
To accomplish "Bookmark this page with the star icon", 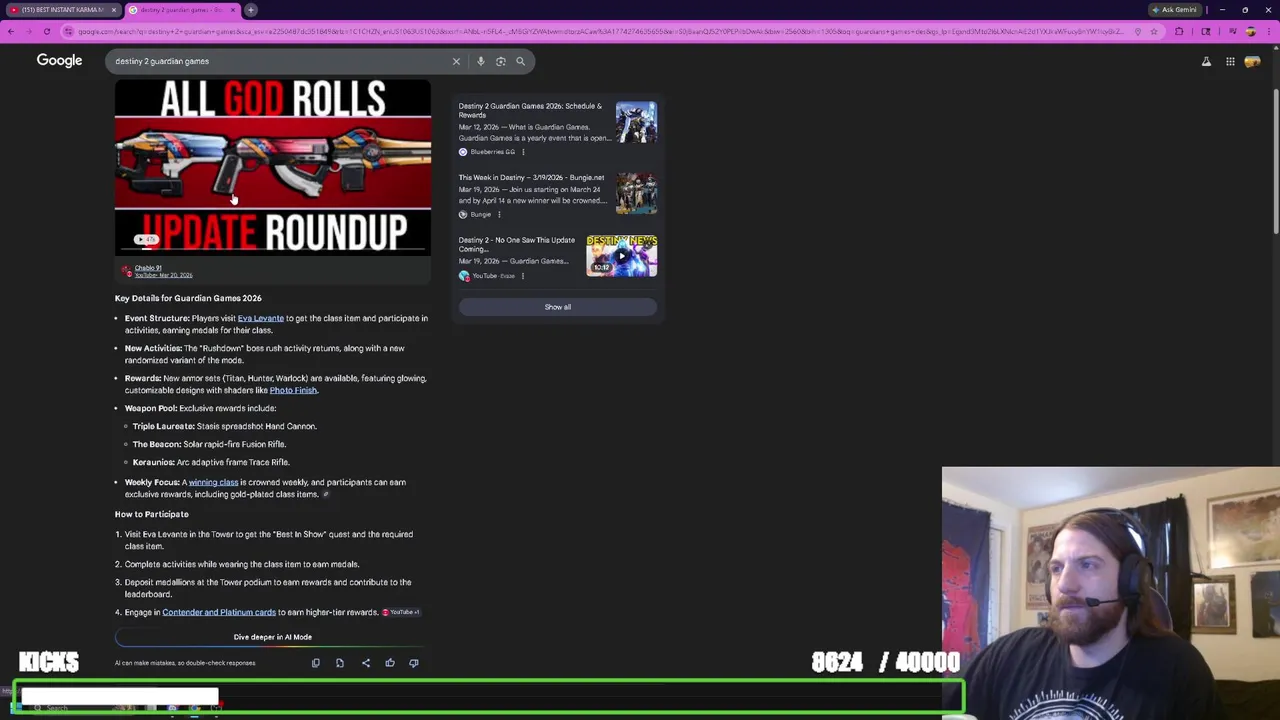I will [x=1154, y=31].
